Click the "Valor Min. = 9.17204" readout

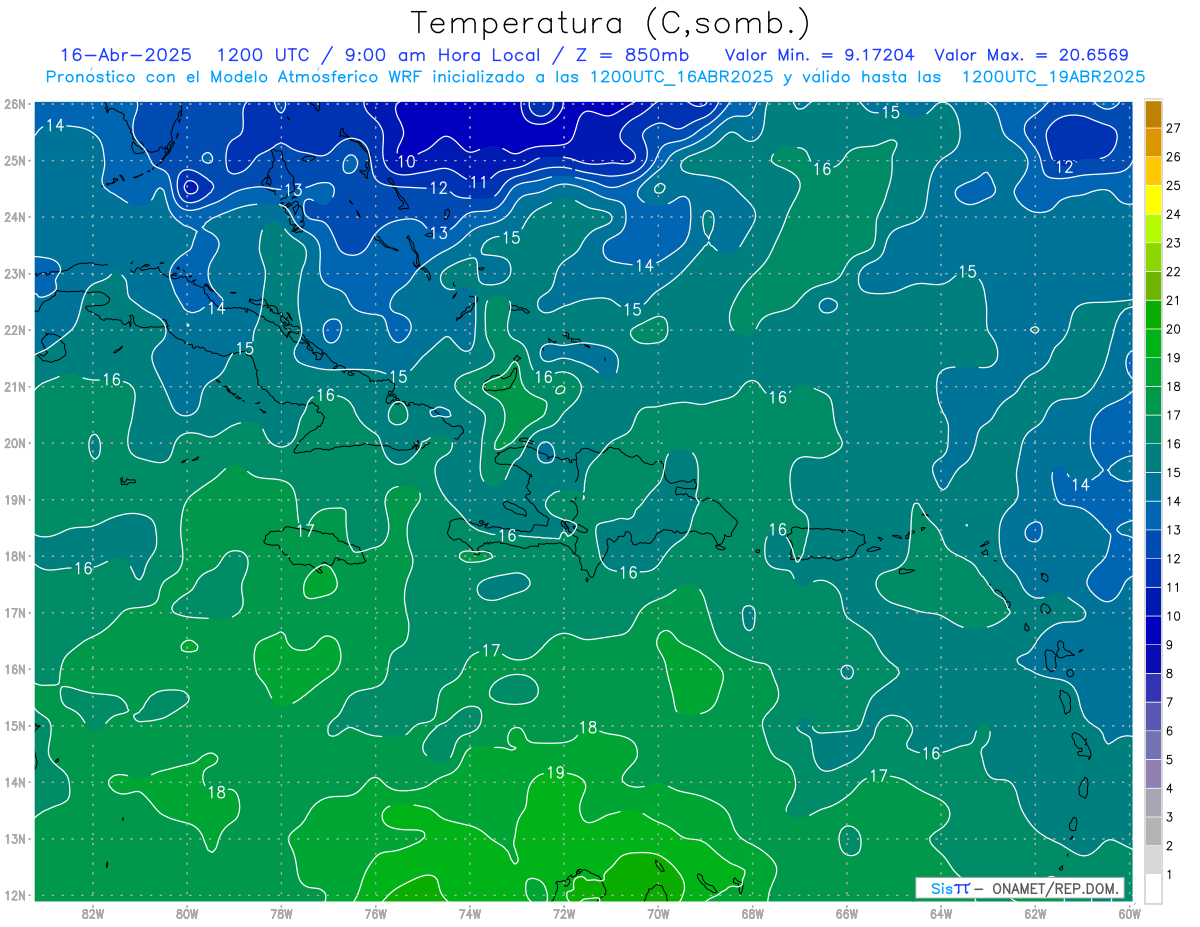(818, 55)
